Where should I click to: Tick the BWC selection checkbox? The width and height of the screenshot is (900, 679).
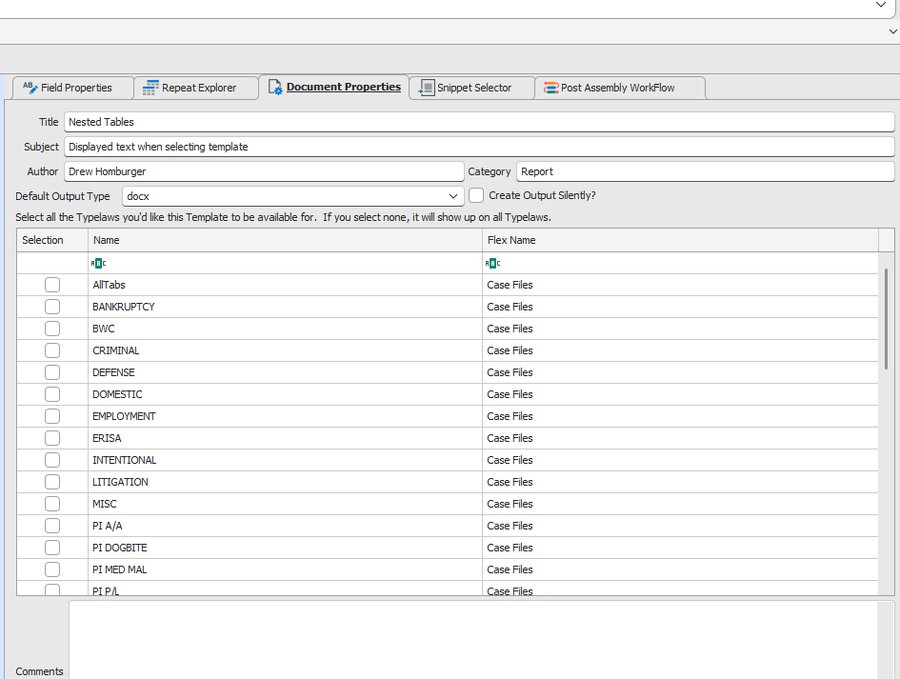point(52,328)
